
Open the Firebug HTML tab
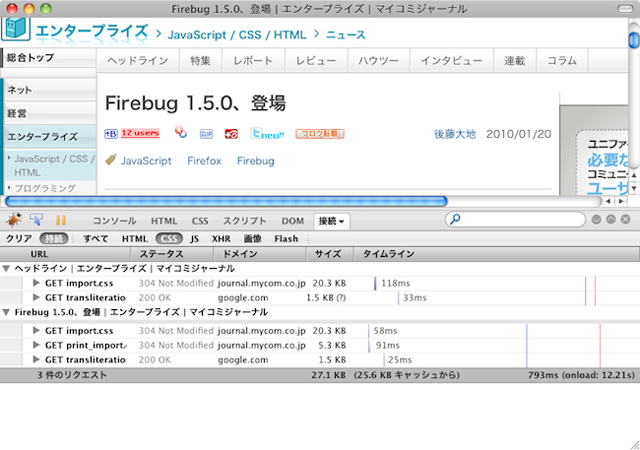[164, 221]
